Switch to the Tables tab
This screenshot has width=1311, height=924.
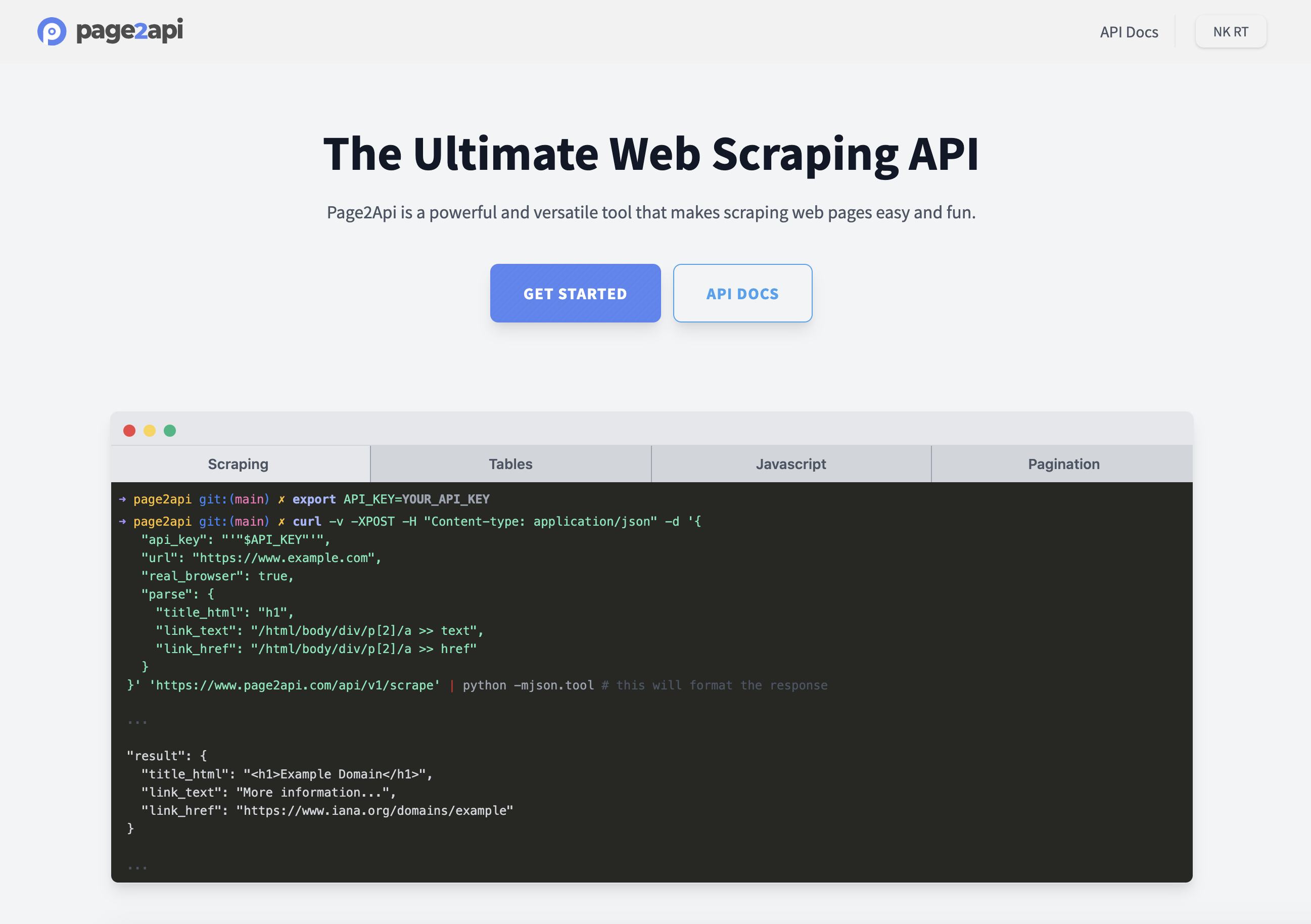pos(510,465)
